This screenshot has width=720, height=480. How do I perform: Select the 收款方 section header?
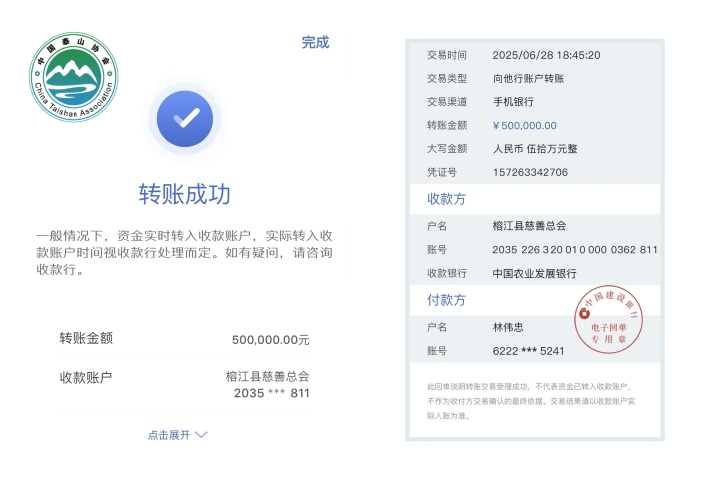[x=447, y=198]
